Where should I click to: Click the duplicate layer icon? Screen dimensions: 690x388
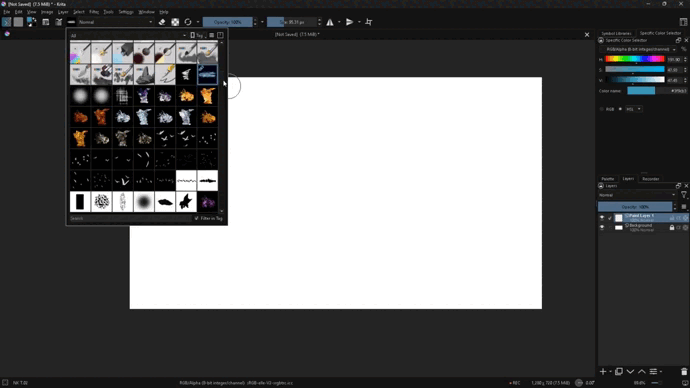click(x=619, y=372)
